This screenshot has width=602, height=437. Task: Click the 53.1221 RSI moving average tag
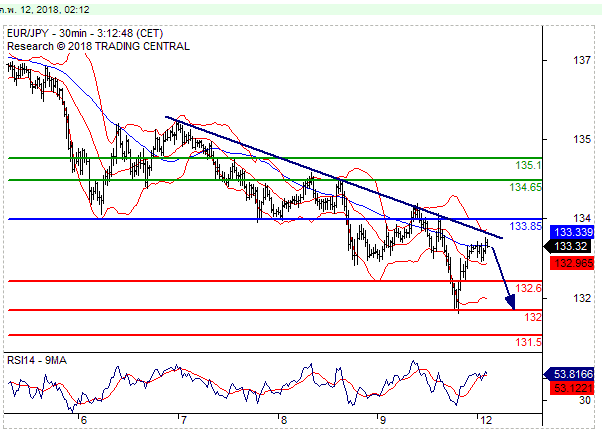pos(572,388)
